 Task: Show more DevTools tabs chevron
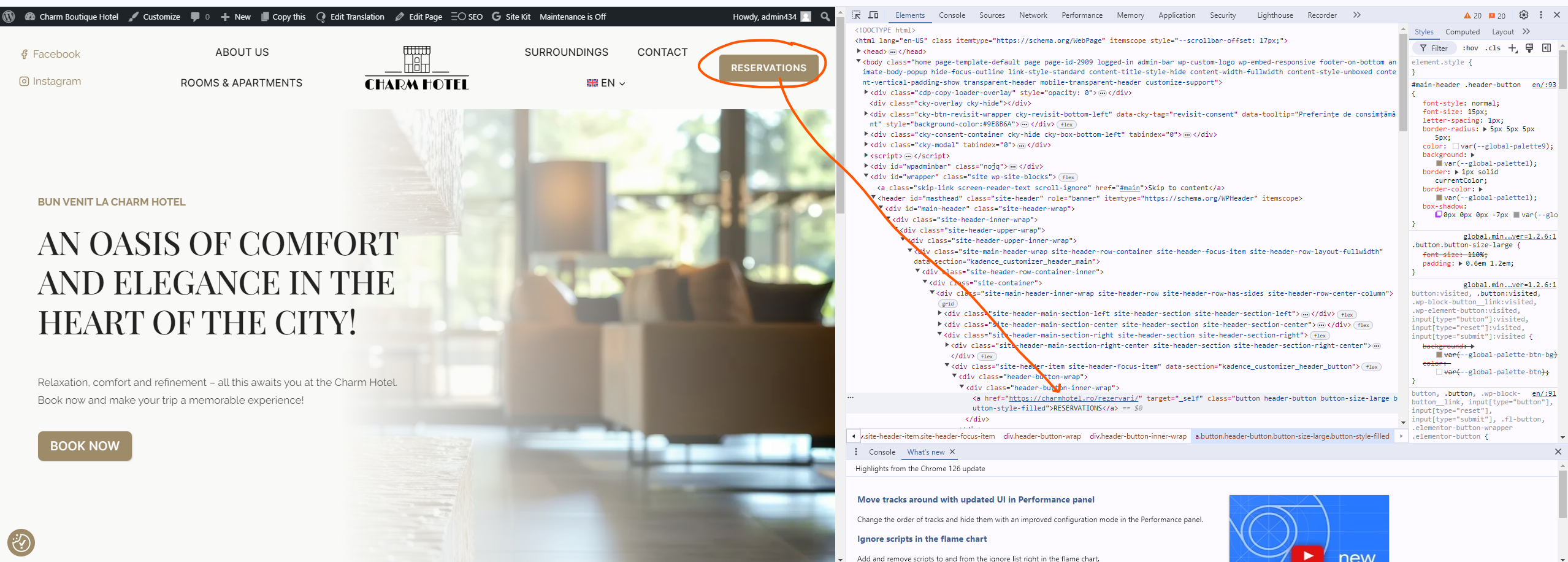[x=1357, y=15]
